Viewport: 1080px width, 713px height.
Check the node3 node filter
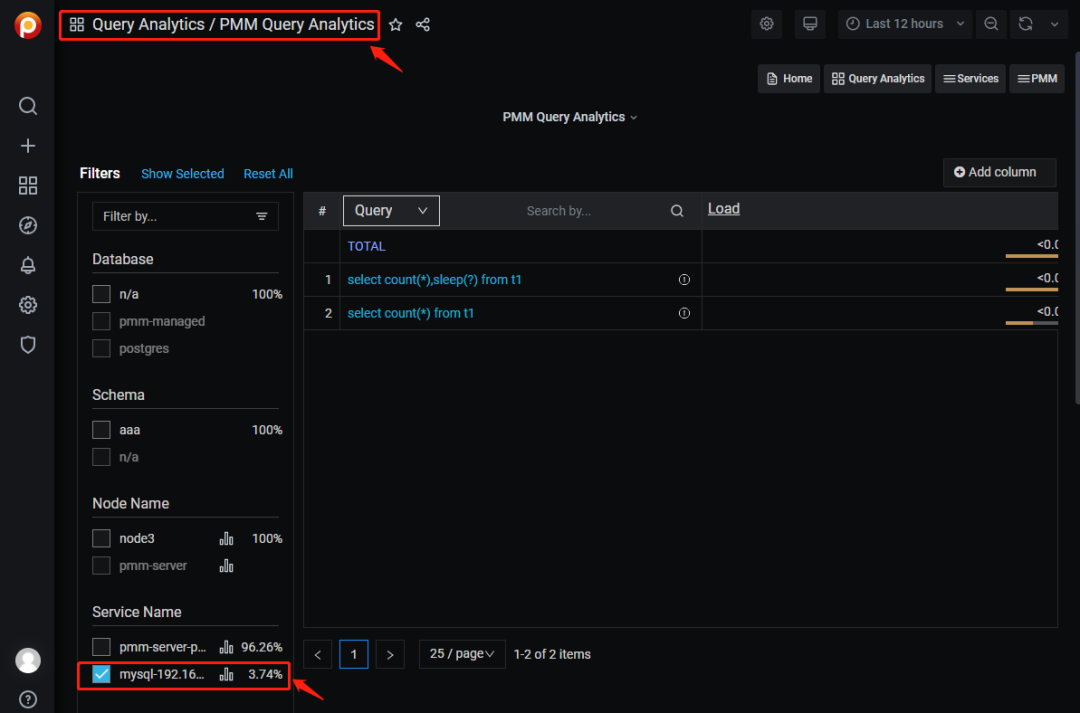tap(101, 538)
